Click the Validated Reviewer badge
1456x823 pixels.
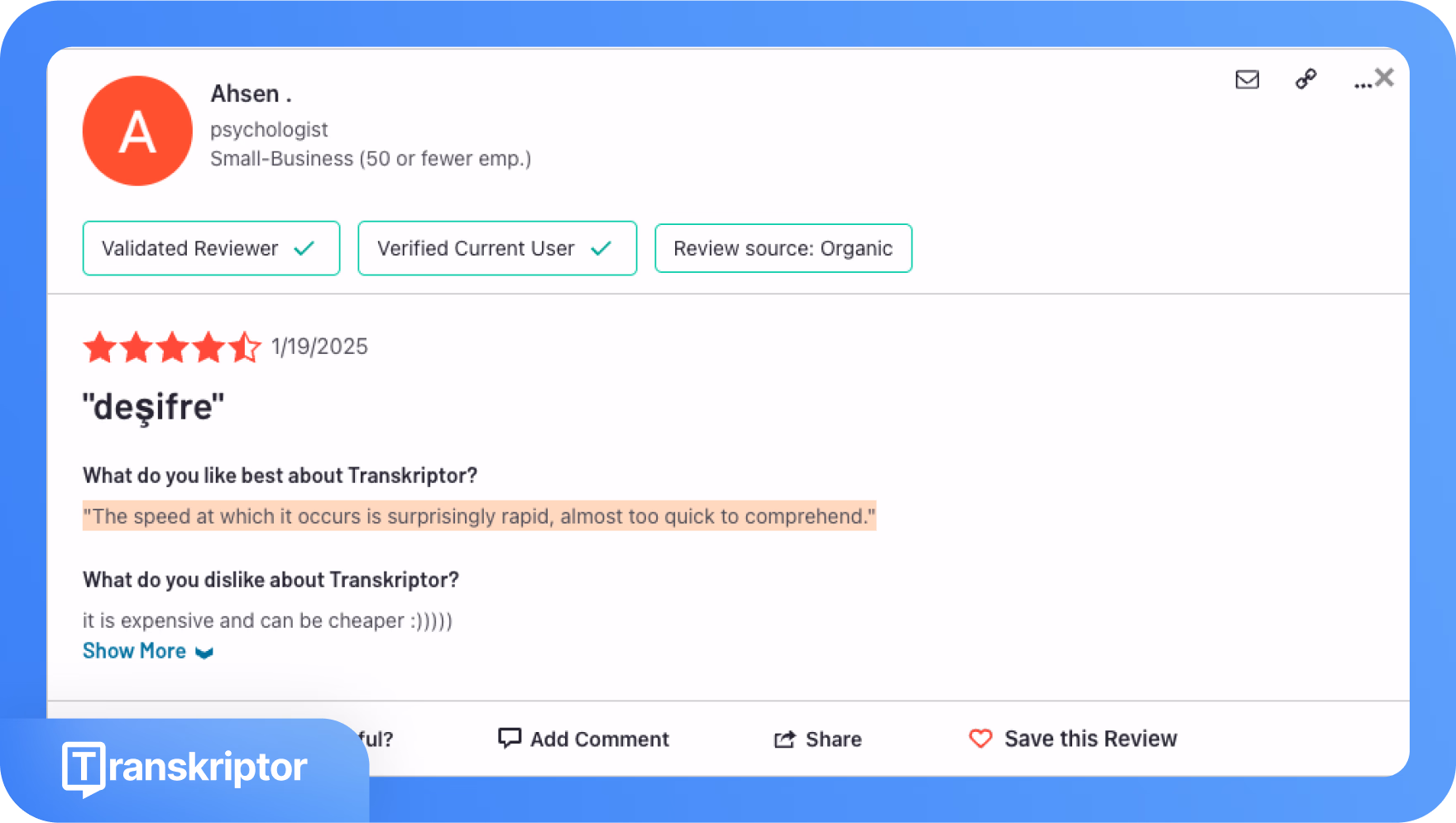[211, 248]
